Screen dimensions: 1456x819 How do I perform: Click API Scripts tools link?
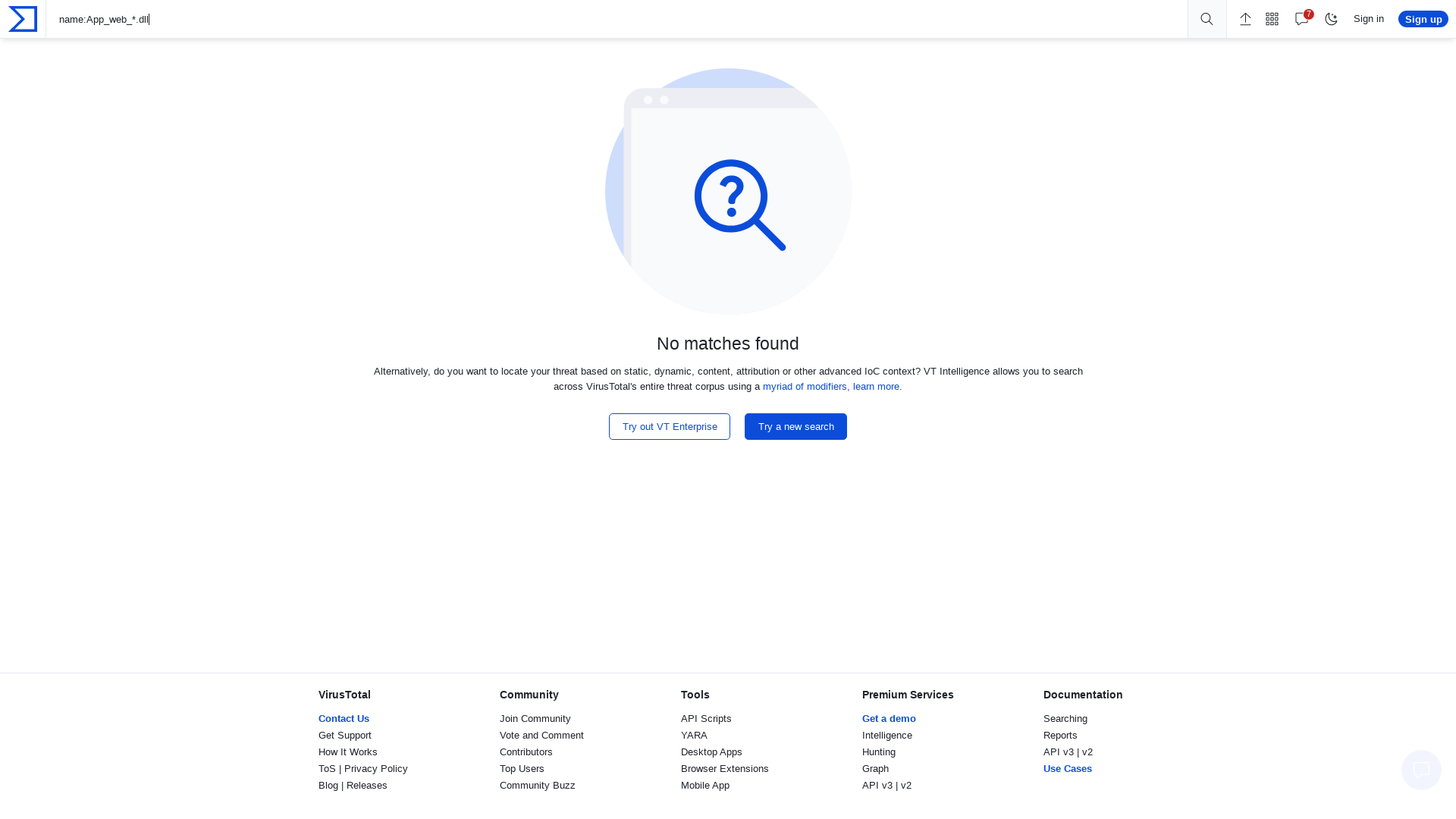coord(706,718)
